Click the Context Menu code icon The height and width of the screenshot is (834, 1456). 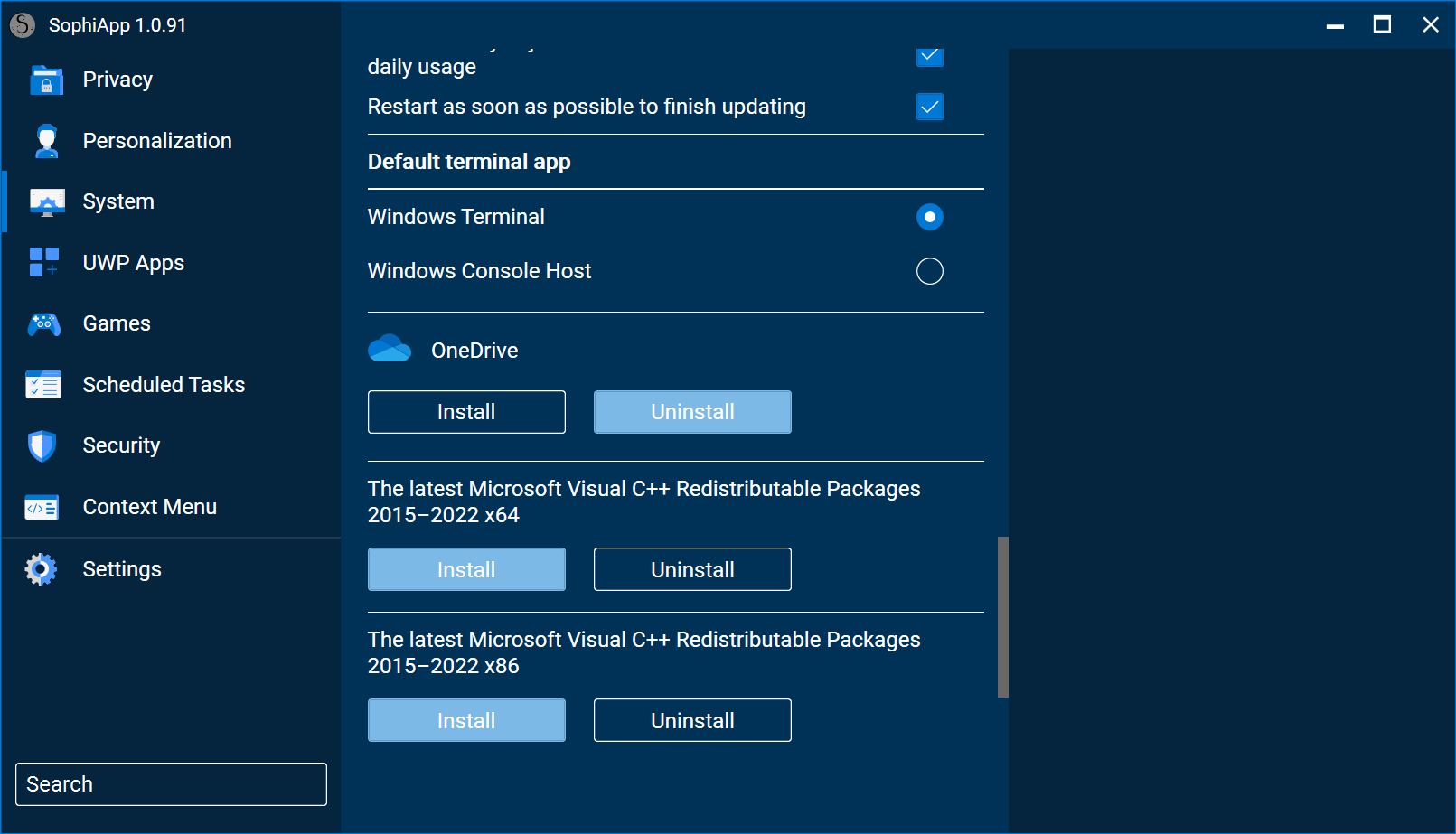pos(42,508)
